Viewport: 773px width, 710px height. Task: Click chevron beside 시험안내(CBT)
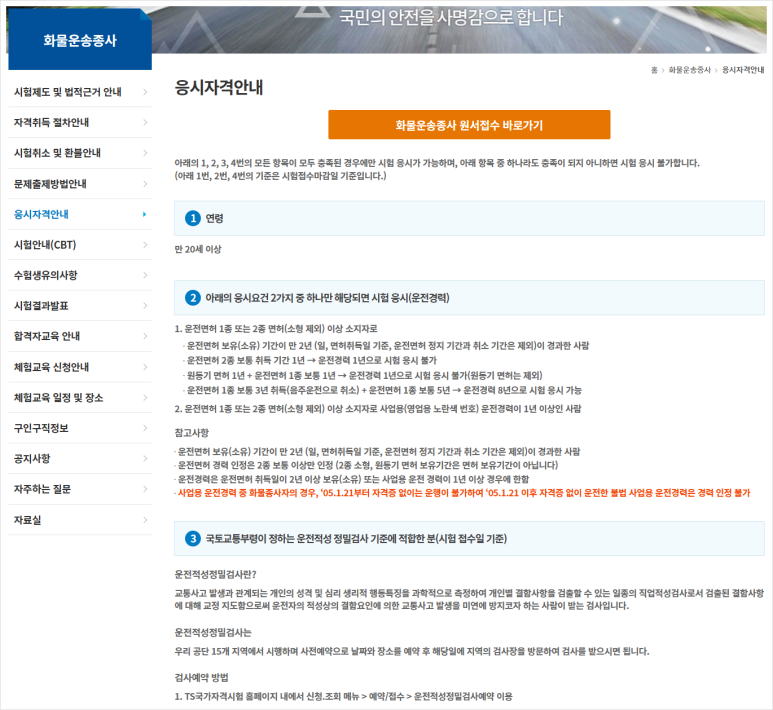coord(145,245)
